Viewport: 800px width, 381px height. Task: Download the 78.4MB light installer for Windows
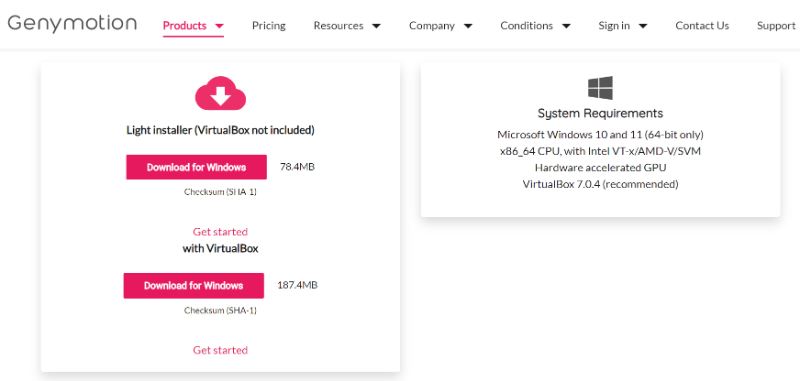coord(196,167)
